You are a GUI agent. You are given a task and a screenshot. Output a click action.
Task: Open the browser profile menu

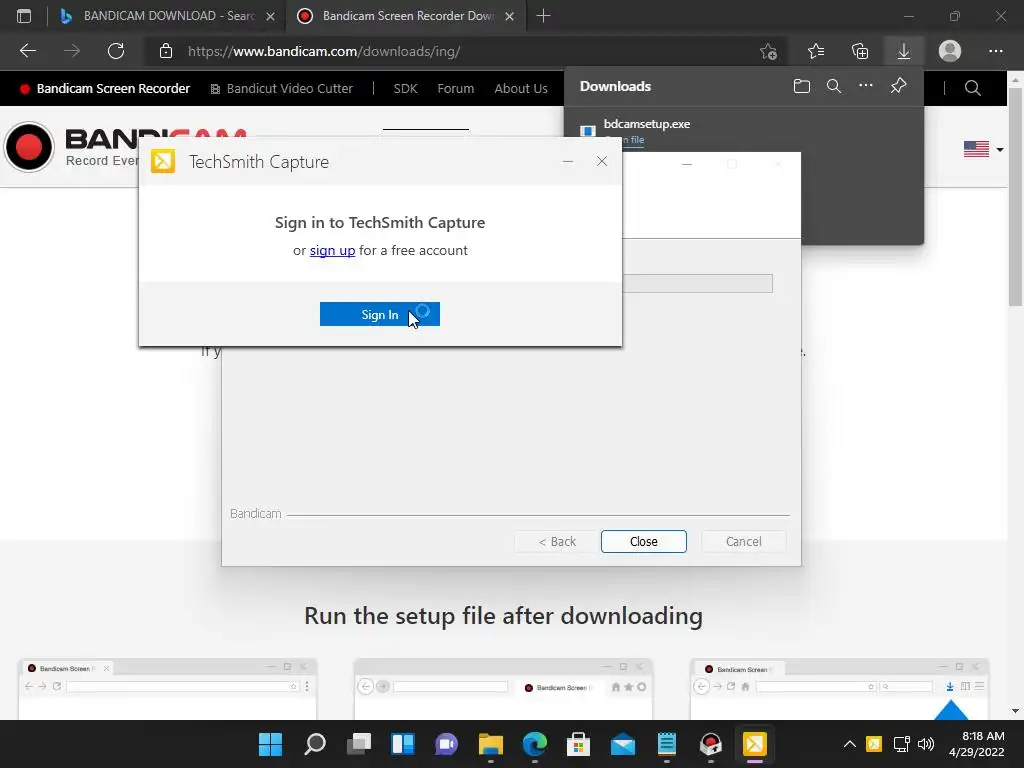950,51
